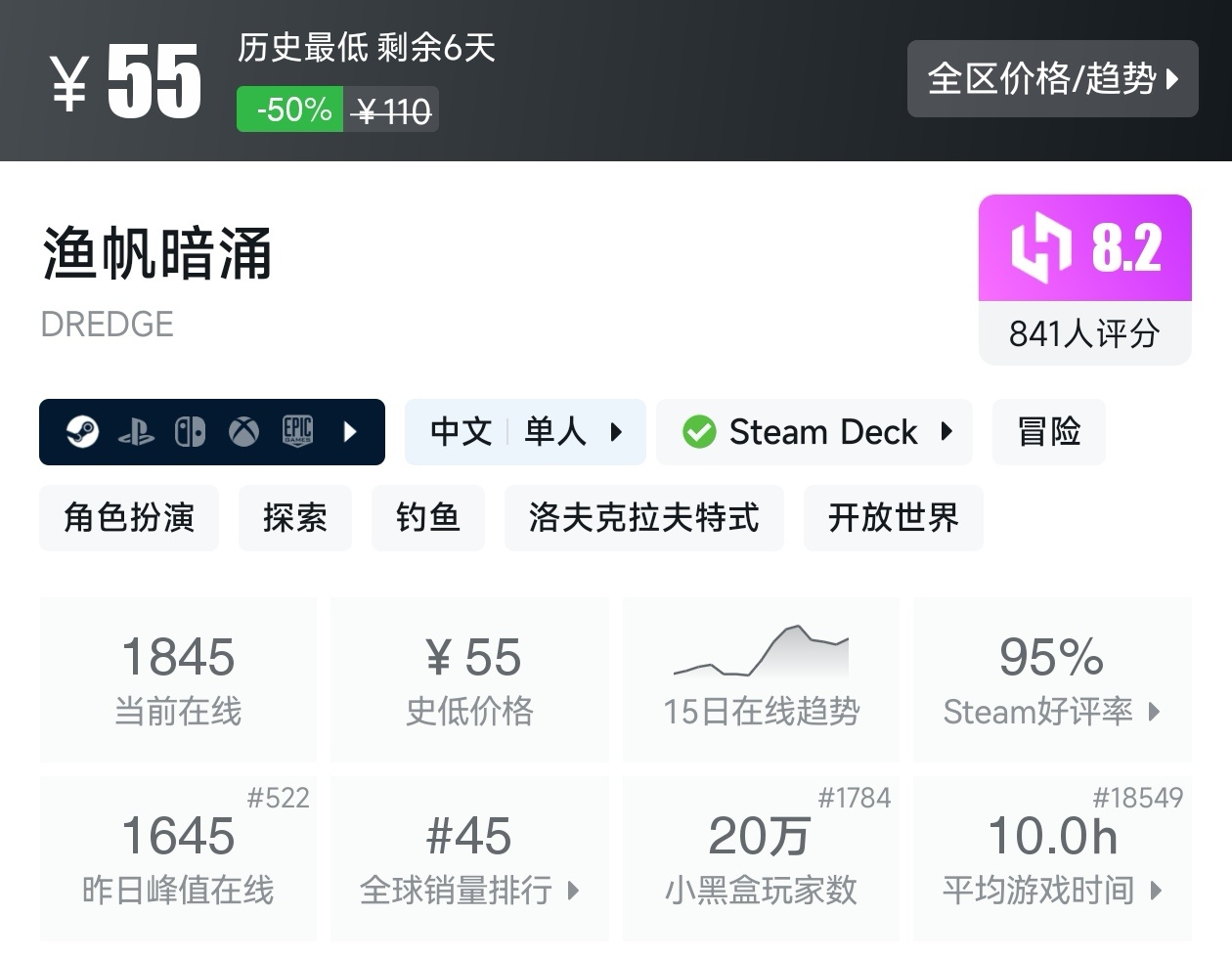Image resolution: width=1232 pixels, height=959 pixels.
Task: Toggle the 钓鱼 tag filter
Action: point(428,518)
